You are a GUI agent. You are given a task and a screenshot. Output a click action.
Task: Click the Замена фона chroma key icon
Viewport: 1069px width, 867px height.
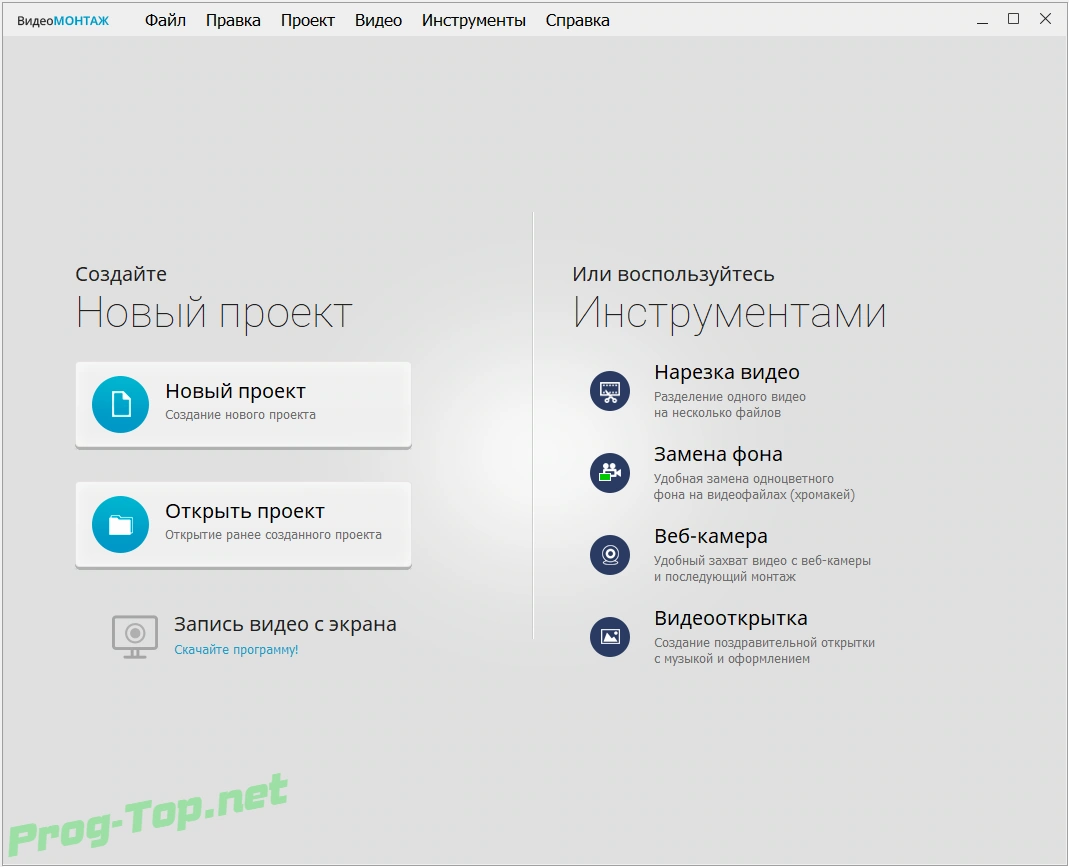coord(609,472)
